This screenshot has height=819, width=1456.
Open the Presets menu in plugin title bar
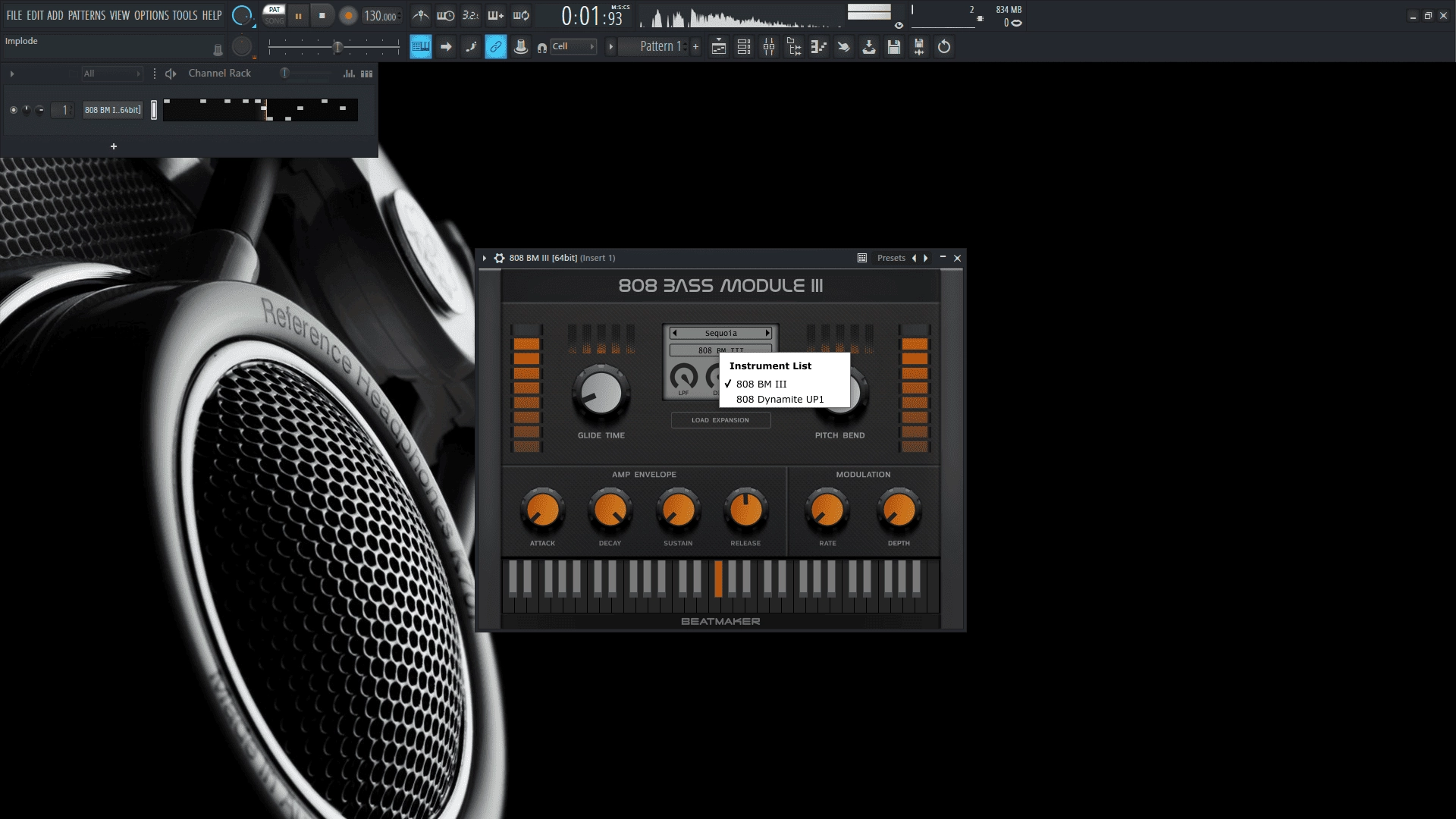click(891, 259)
